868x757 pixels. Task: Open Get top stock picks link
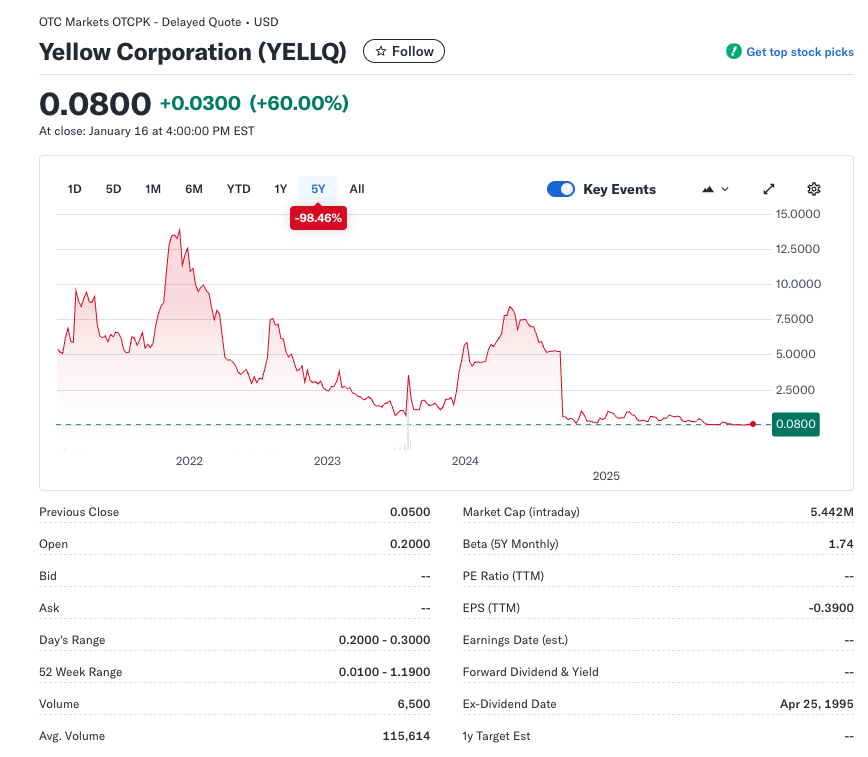tap(799, 52)
